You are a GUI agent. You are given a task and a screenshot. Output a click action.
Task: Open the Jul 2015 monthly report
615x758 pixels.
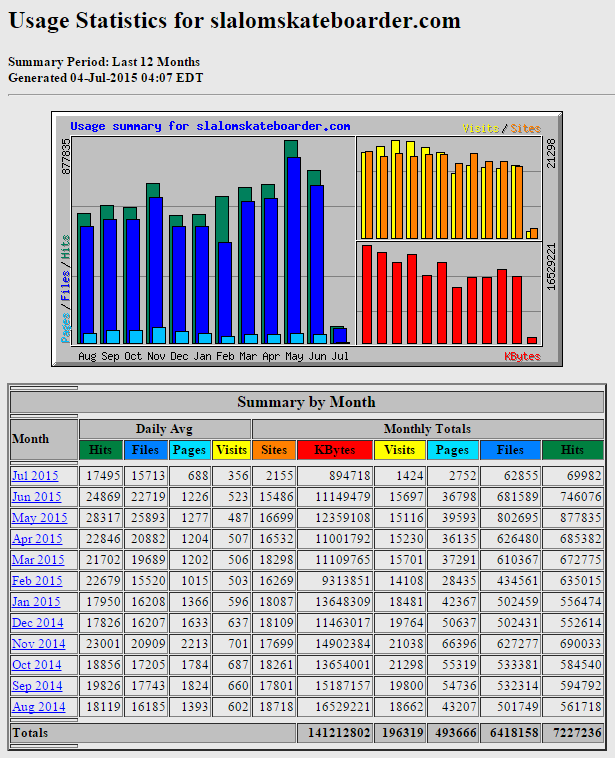[x=37, y=476]
